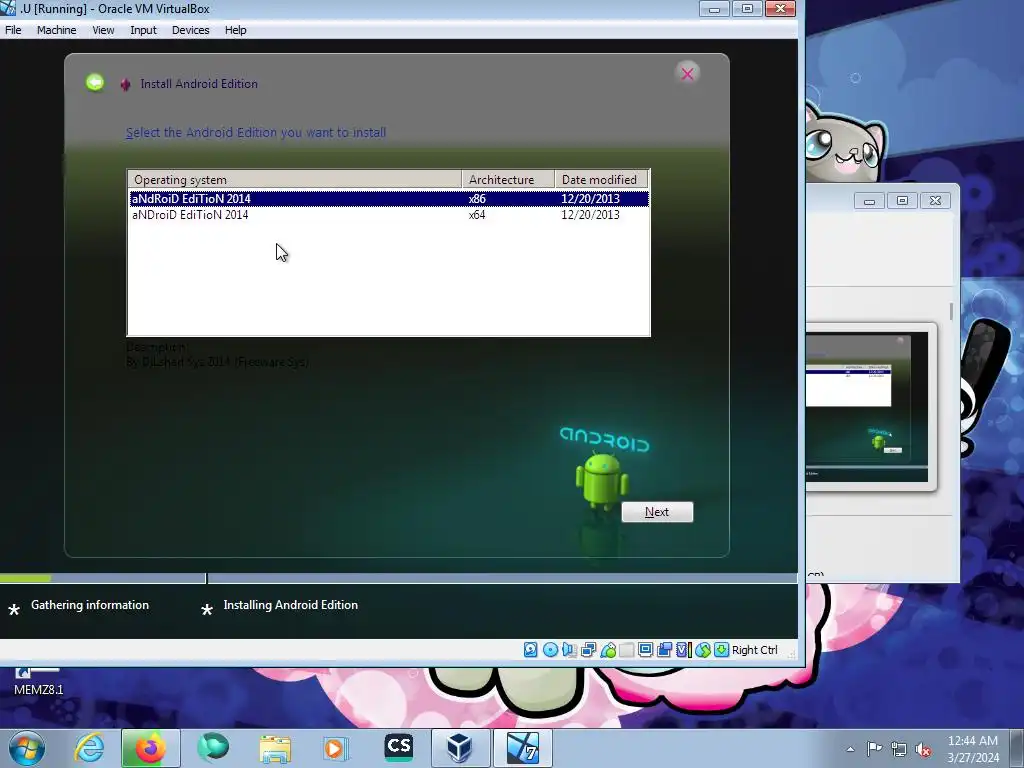The width and height of the screenshot is (1024, 768).
Task: Open the MEMZ8.1 desktop shortcut
Action: [38, 682]
